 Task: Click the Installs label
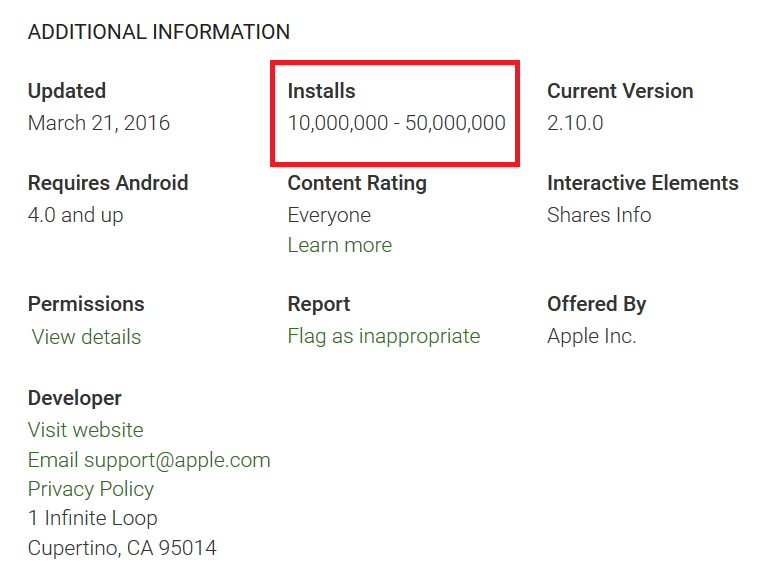coord(321,91)
